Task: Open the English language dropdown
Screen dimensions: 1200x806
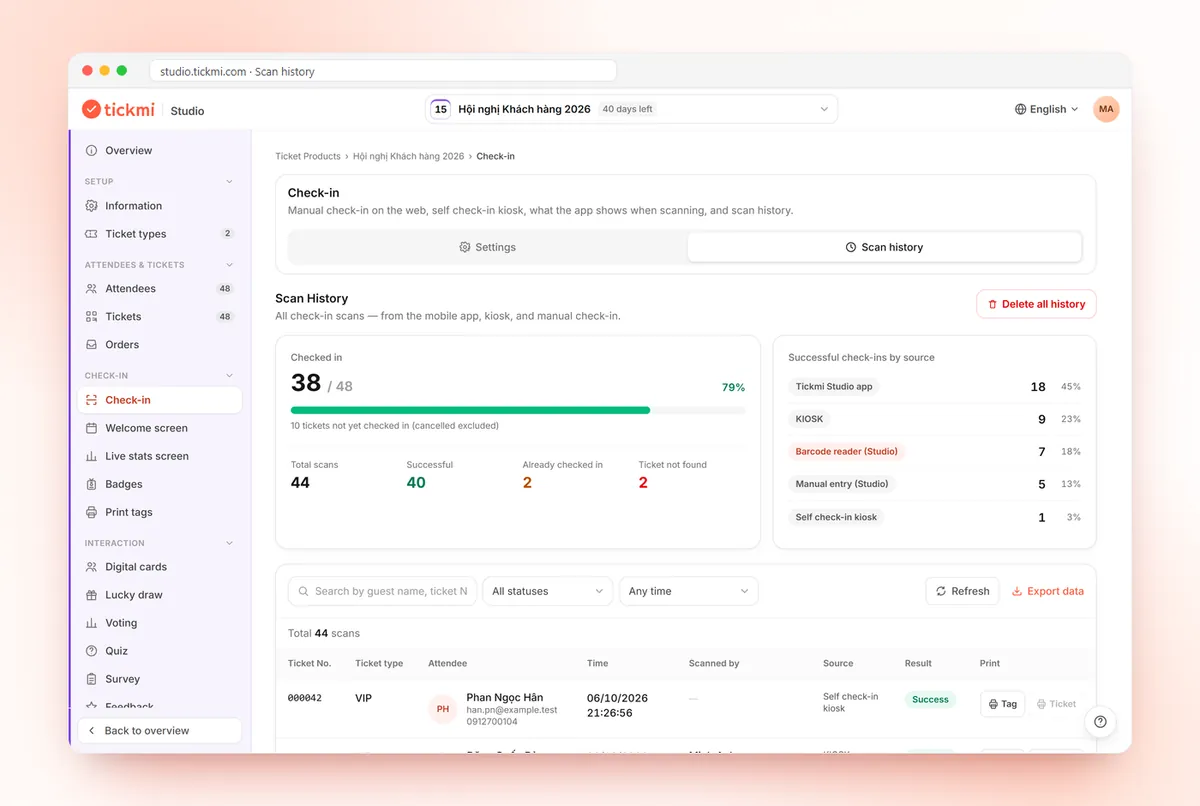Action: click(x=1047, y=109)
